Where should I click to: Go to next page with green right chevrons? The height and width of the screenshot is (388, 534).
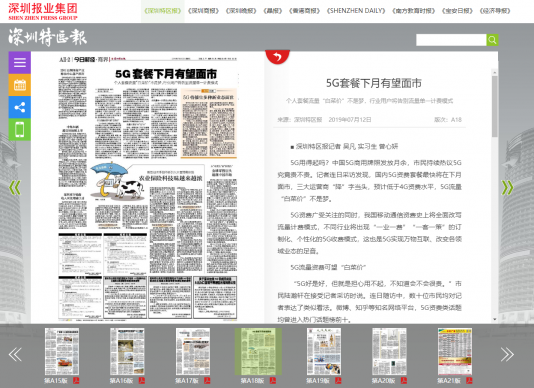point(507,188)
